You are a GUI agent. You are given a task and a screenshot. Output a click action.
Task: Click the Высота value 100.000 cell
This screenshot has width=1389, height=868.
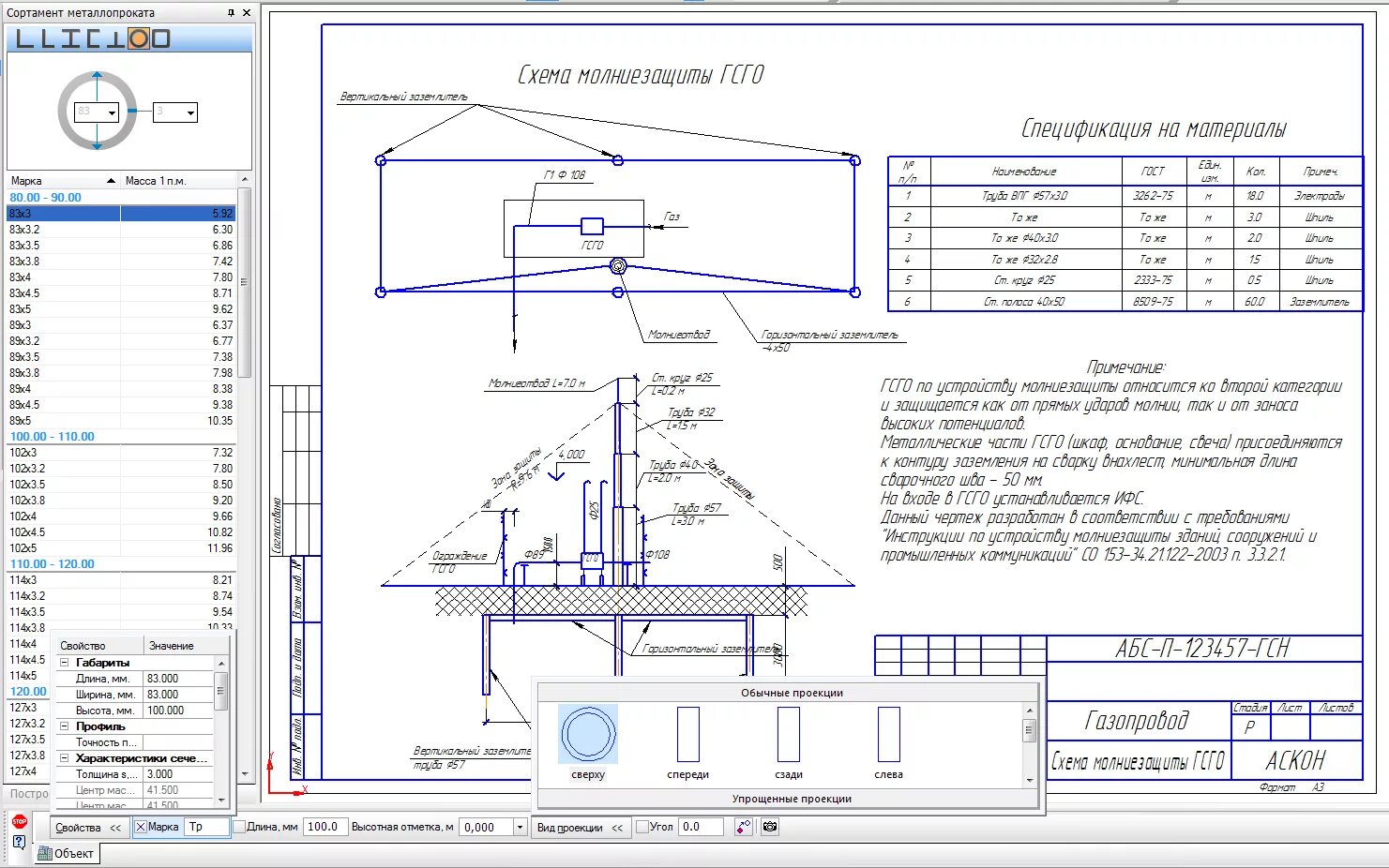(x=178, y=711)
